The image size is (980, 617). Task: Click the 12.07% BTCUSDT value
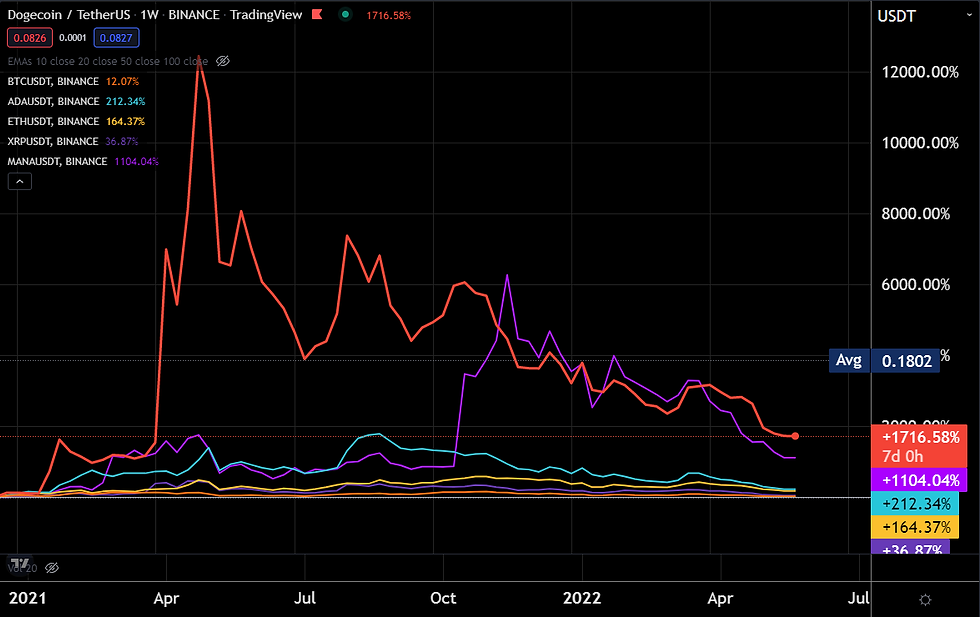(x=122, y=81)
